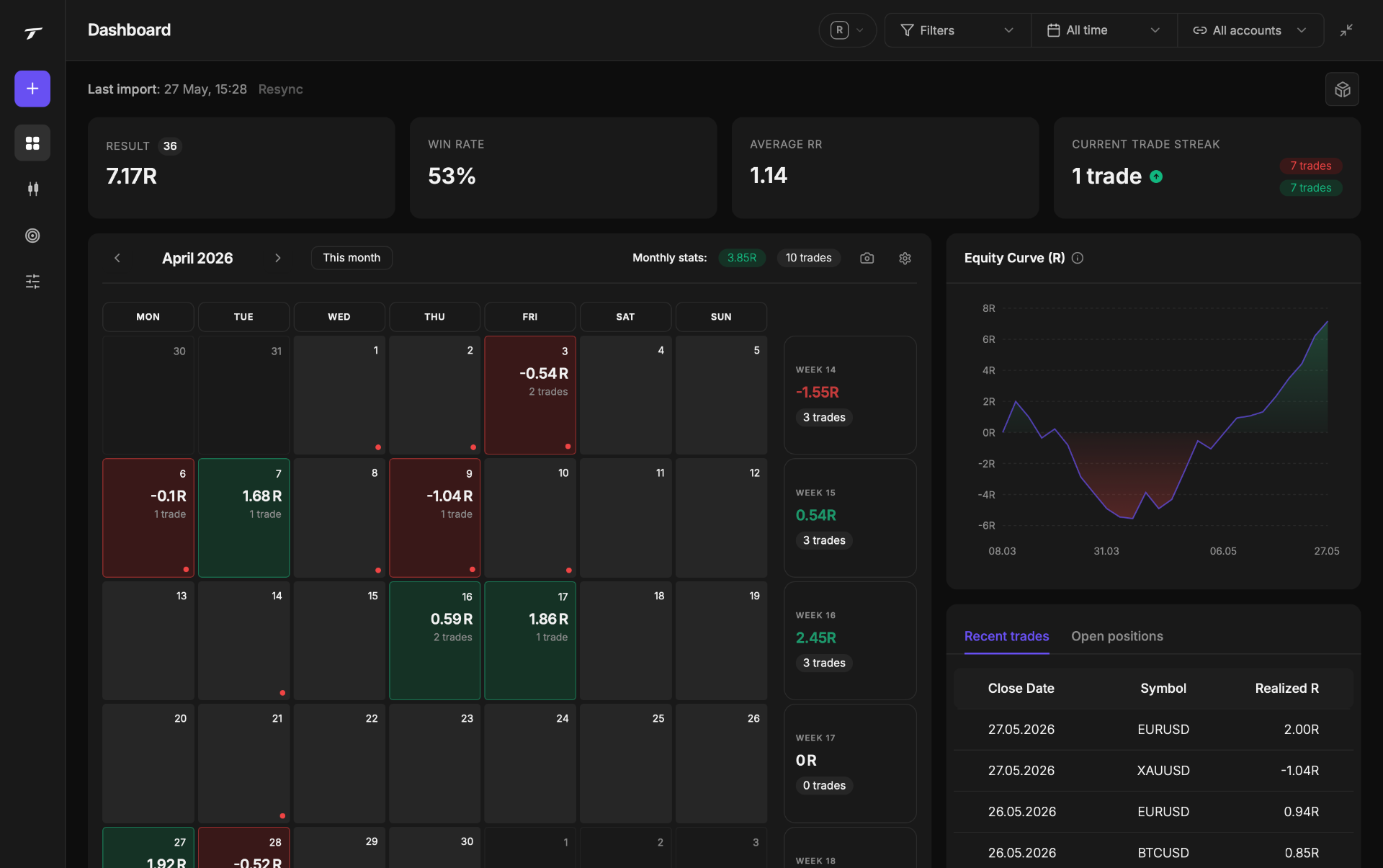
Task: Open April 17 cell with 1.86R
Action: [x=530, y=640]
